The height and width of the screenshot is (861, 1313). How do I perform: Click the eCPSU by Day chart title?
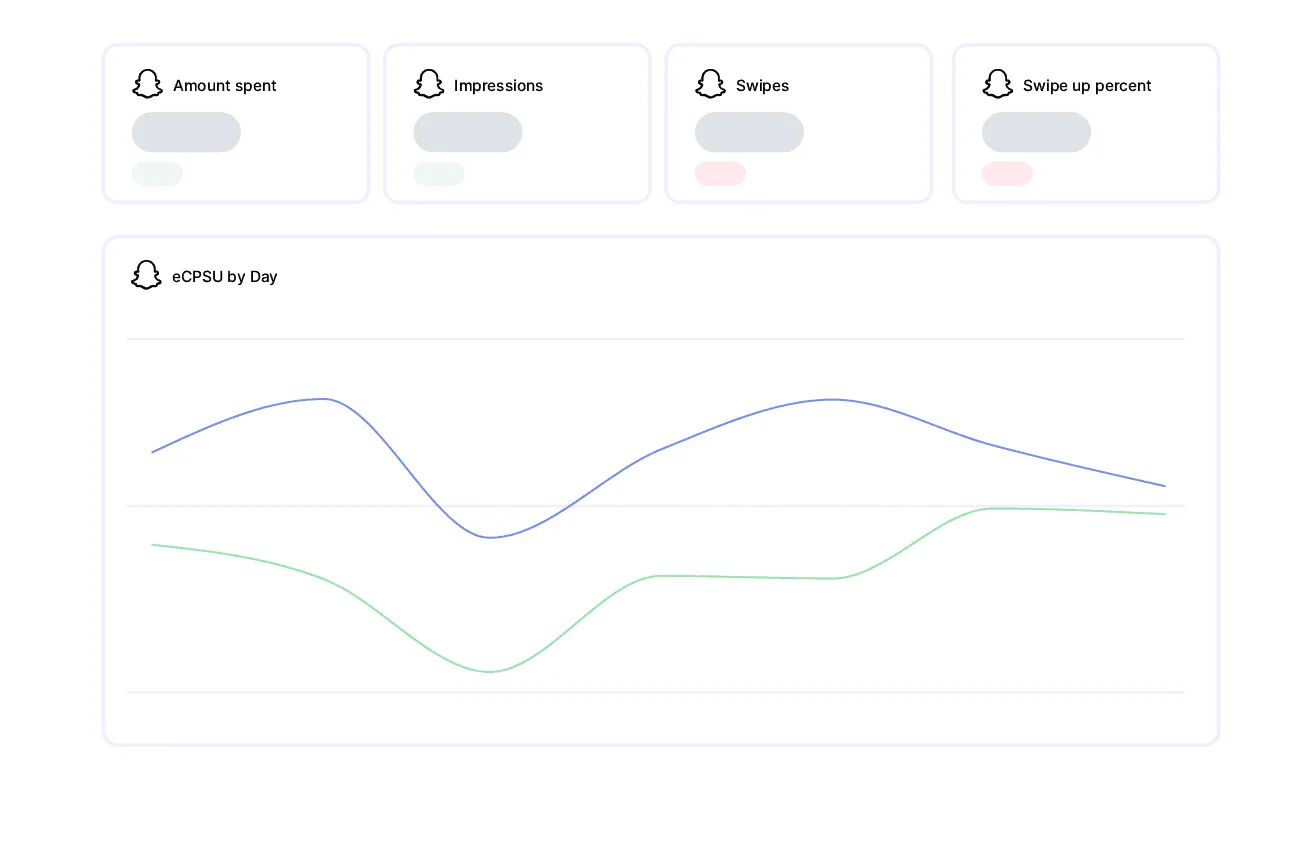click(x=225, y=277)
